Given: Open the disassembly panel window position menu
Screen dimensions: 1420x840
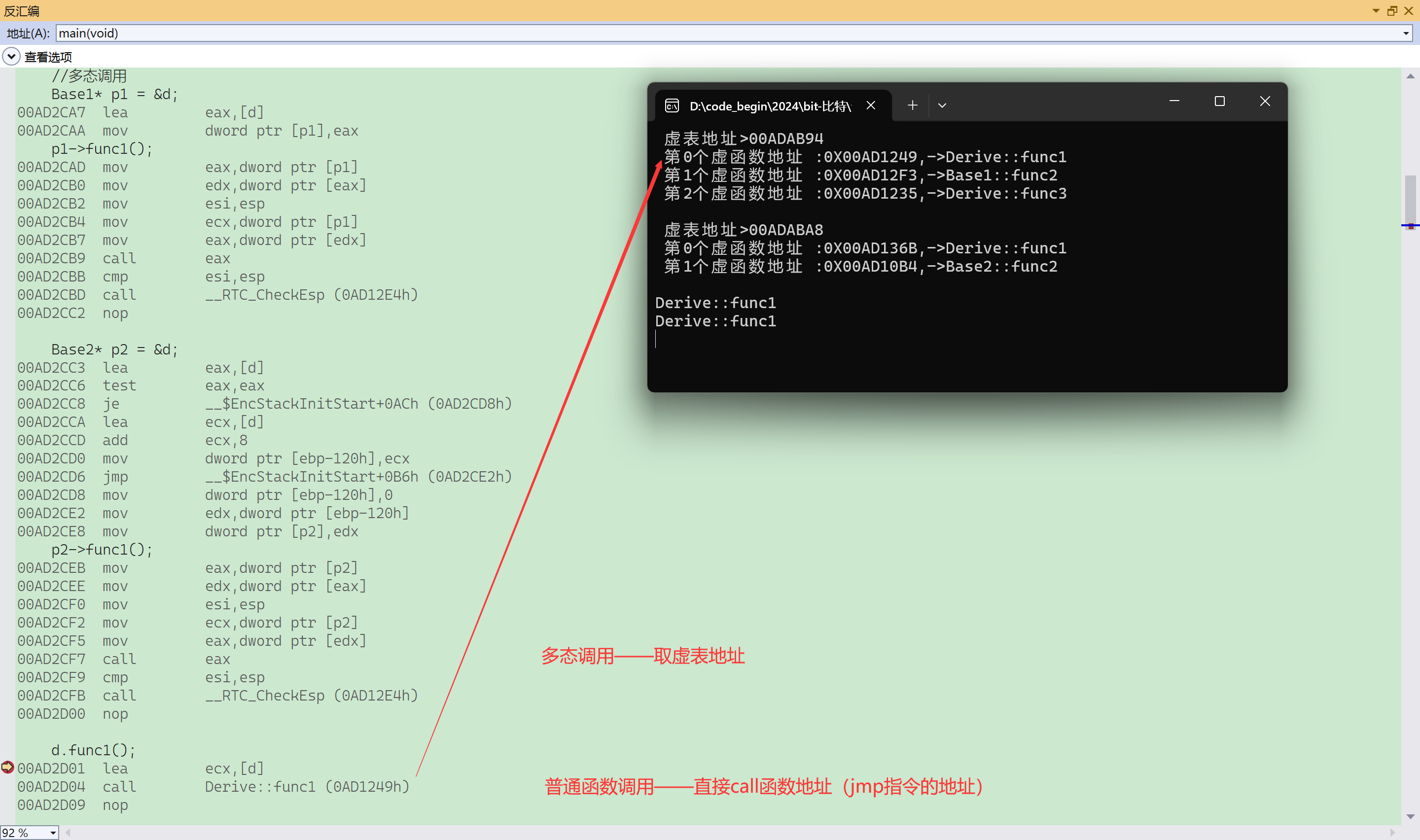Looking at the screenshot, I should point(1376,11).
